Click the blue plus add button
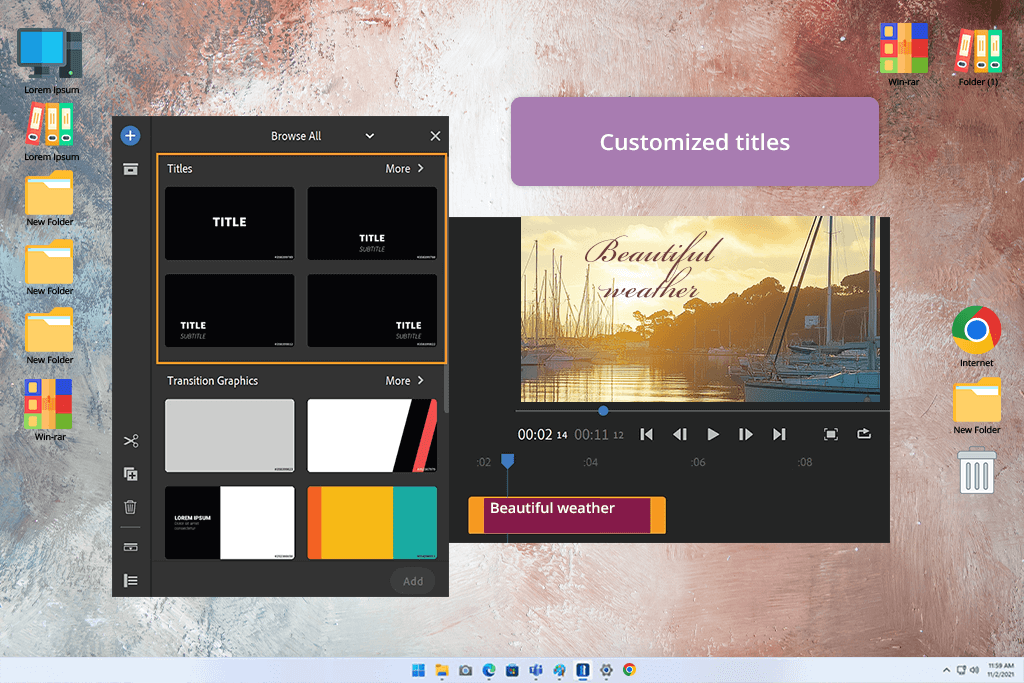Viewport: 1024px width, 683px height. [130, 136]
